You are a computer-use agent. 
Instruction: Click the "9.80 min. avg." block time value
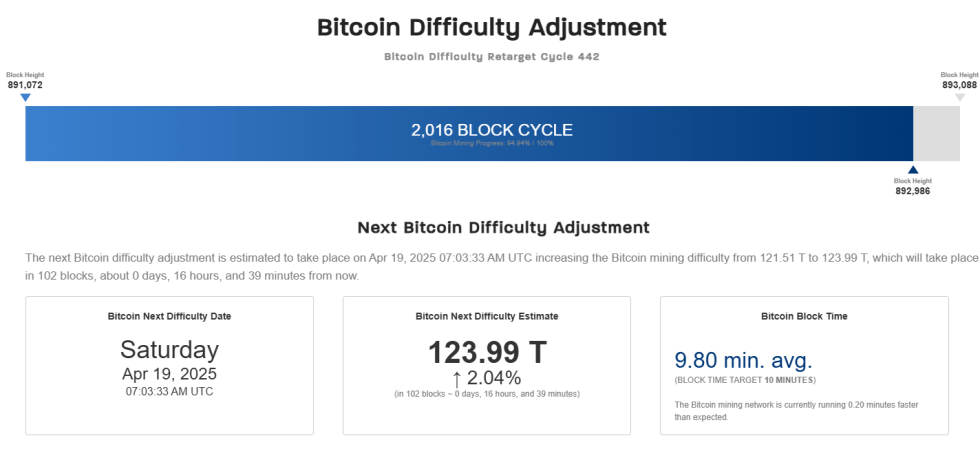click(x=743, y=360)
